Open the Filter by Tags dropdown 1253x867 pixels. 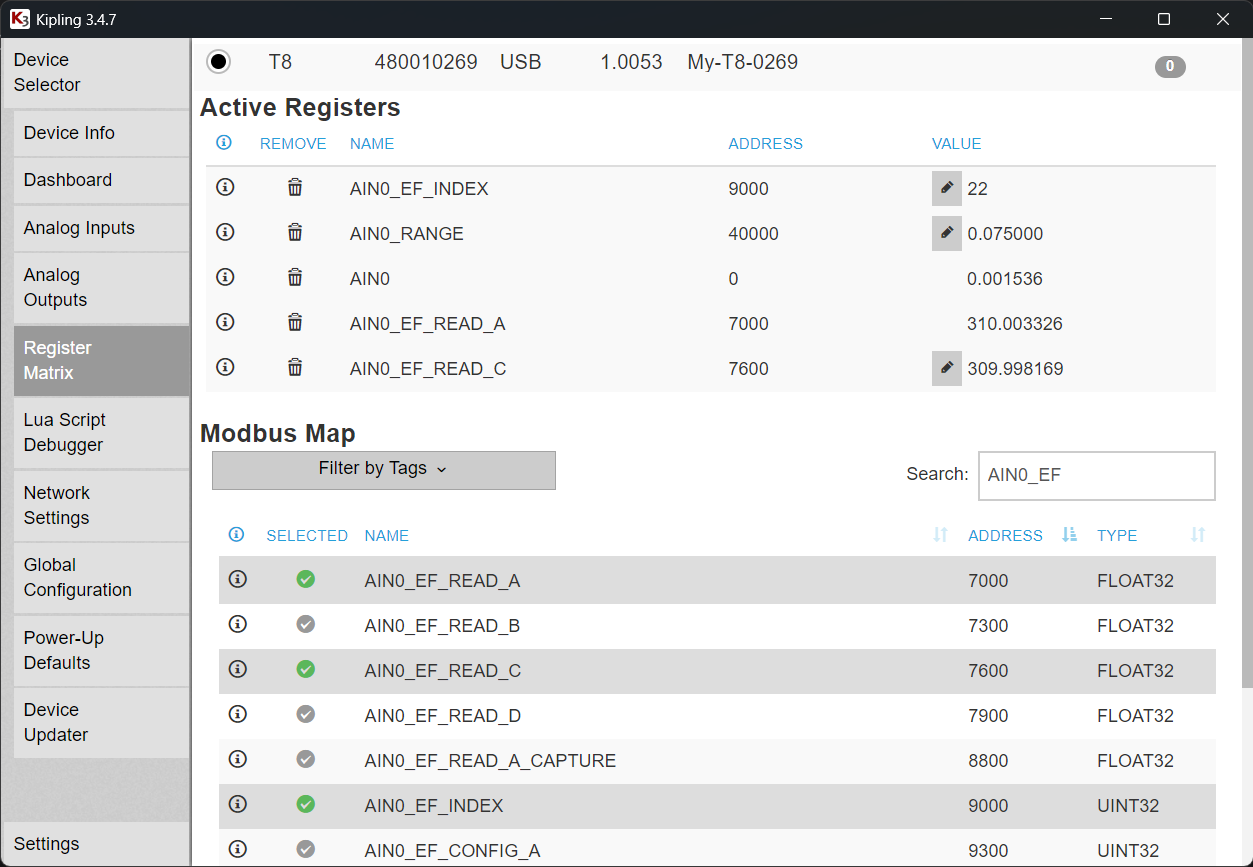384,470
